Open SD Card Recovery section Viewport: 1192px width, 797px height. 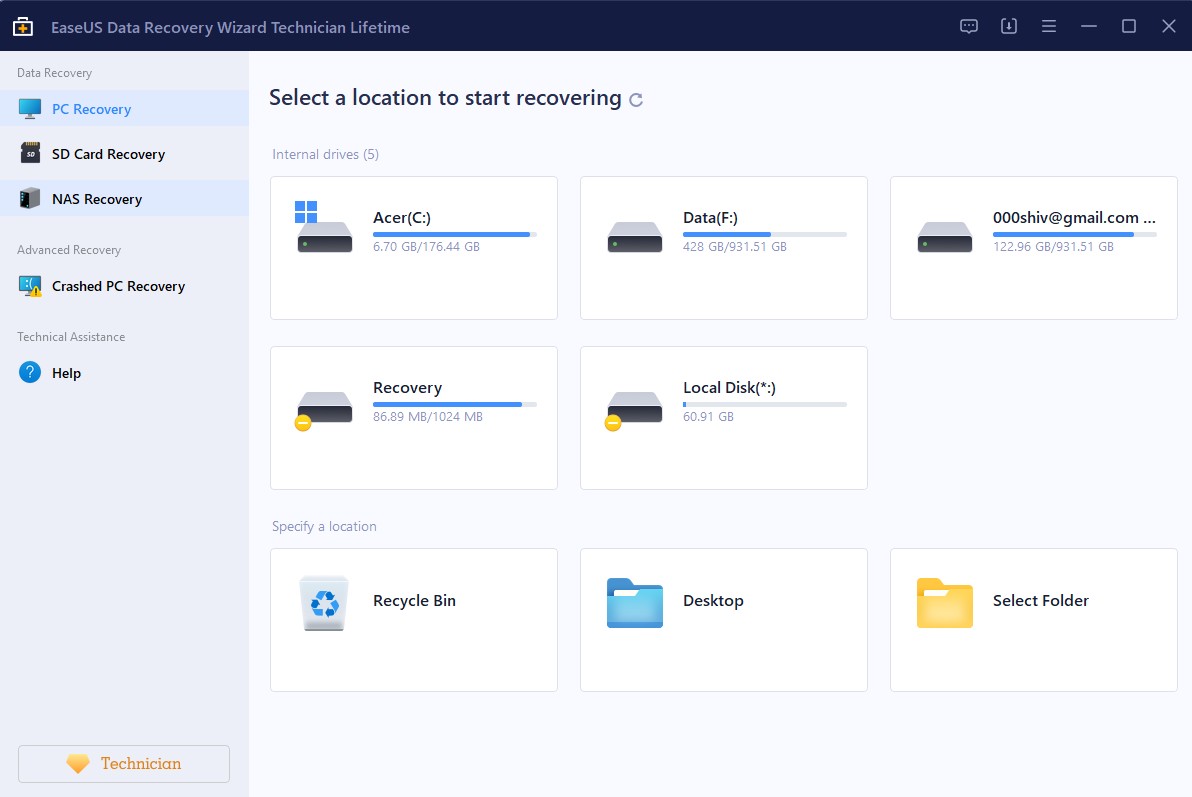click(x=108, y=154)
